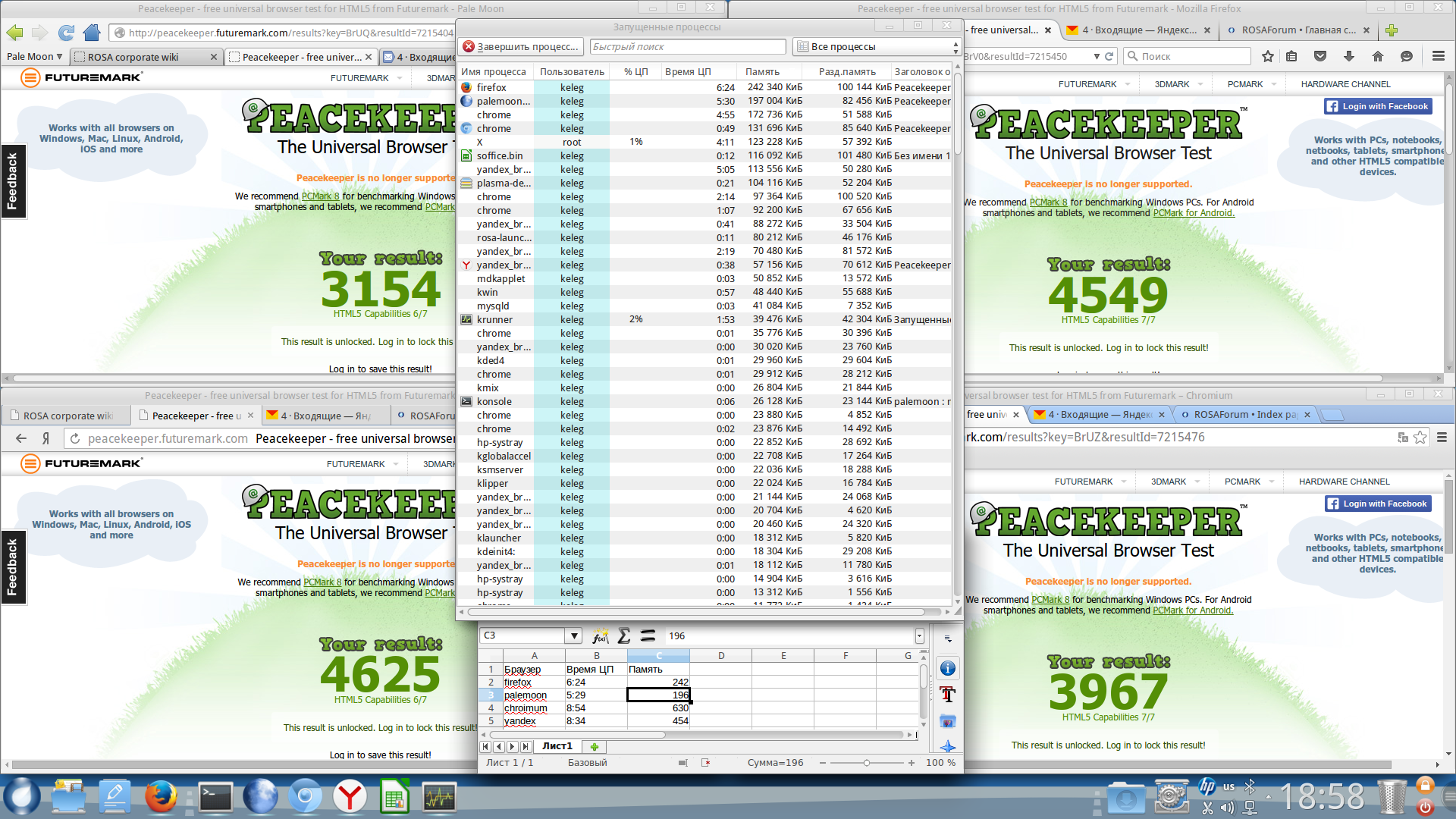Select the Лист1 sheet tab
Image resolution: width=1456 pixels, height=819 pixels.
click(x=557, y=747)
